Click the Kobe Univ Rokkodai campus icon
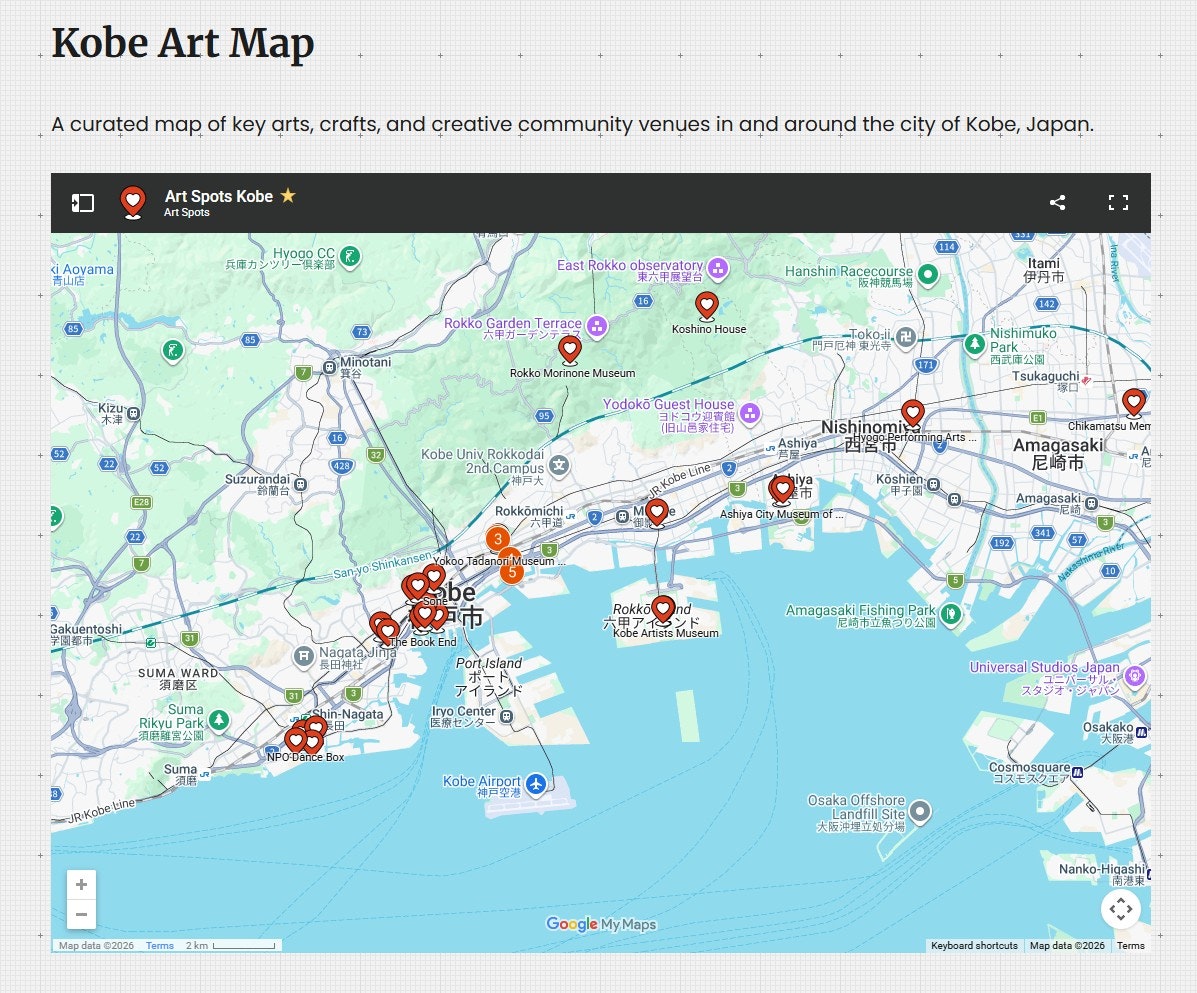This screenshot has height=993, width=1197. pos(559,465)
